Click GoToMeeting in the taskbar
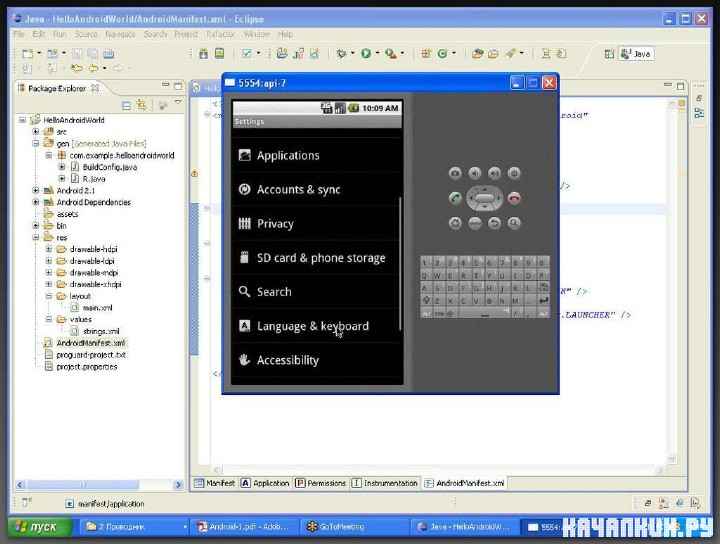The image size is (720, 544). coord(354,527)
